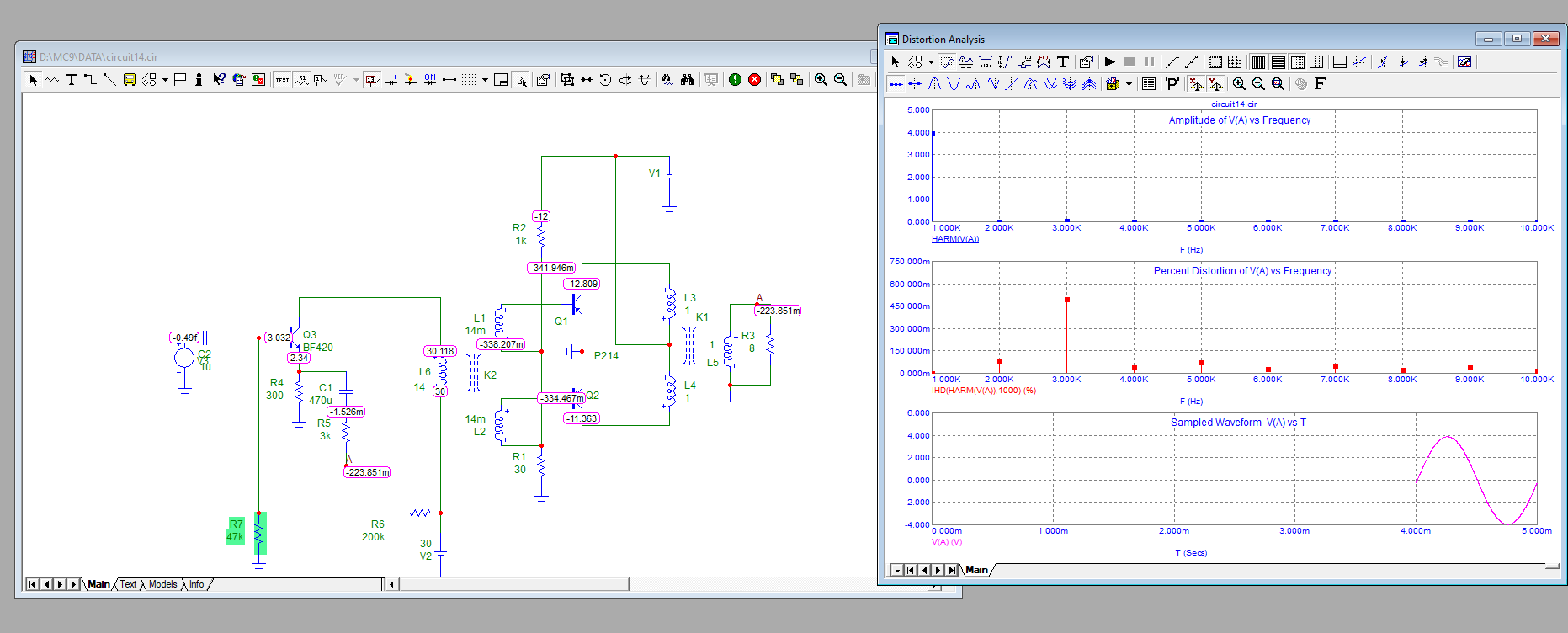Screen dimensions: 1568x633
Task: Toggle the grid text TEXT display button
Action: click(x=282, y=80)
